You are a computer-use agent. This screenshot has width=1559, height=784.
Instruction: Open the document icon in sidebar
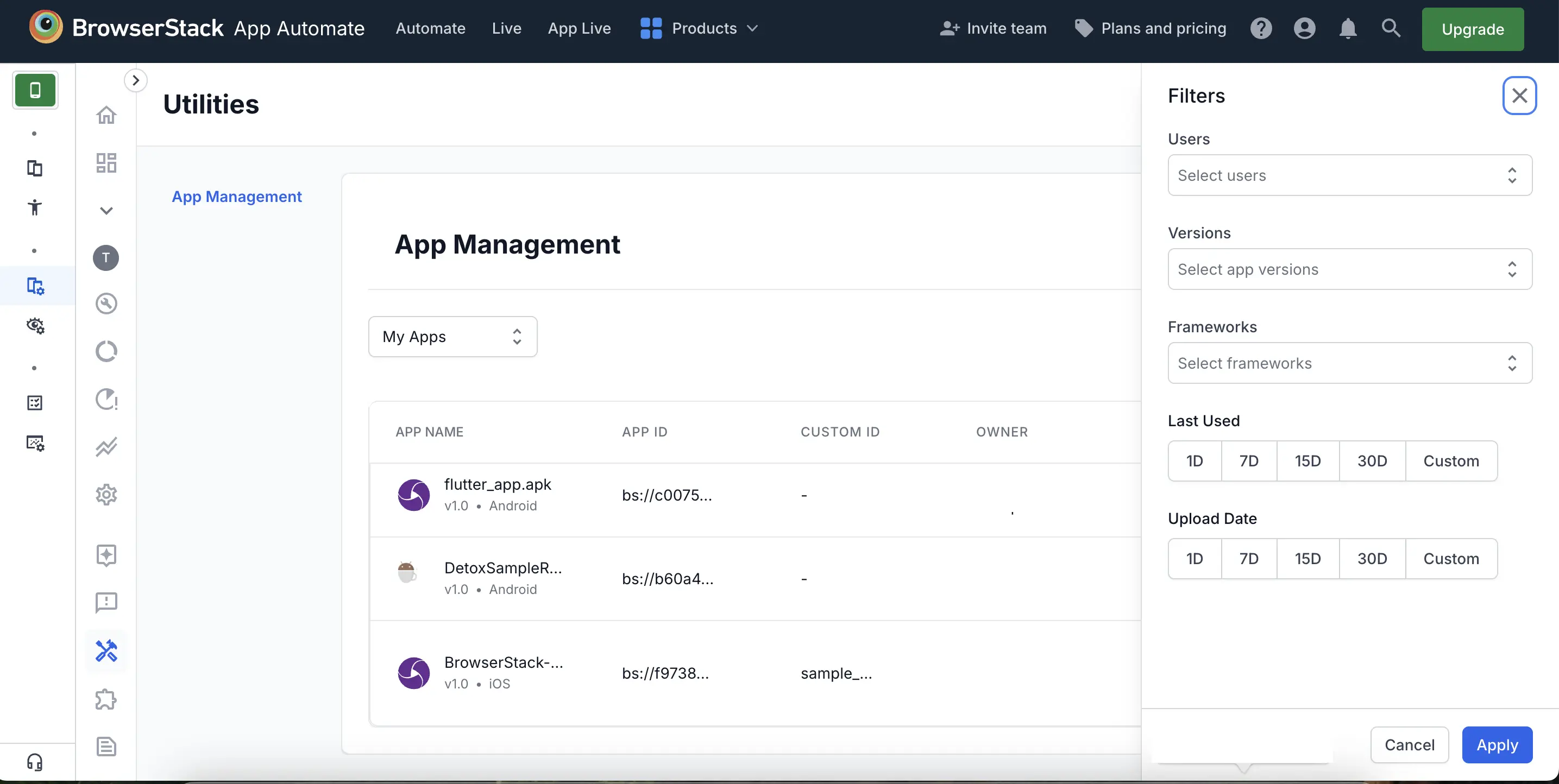pos(106,747)
